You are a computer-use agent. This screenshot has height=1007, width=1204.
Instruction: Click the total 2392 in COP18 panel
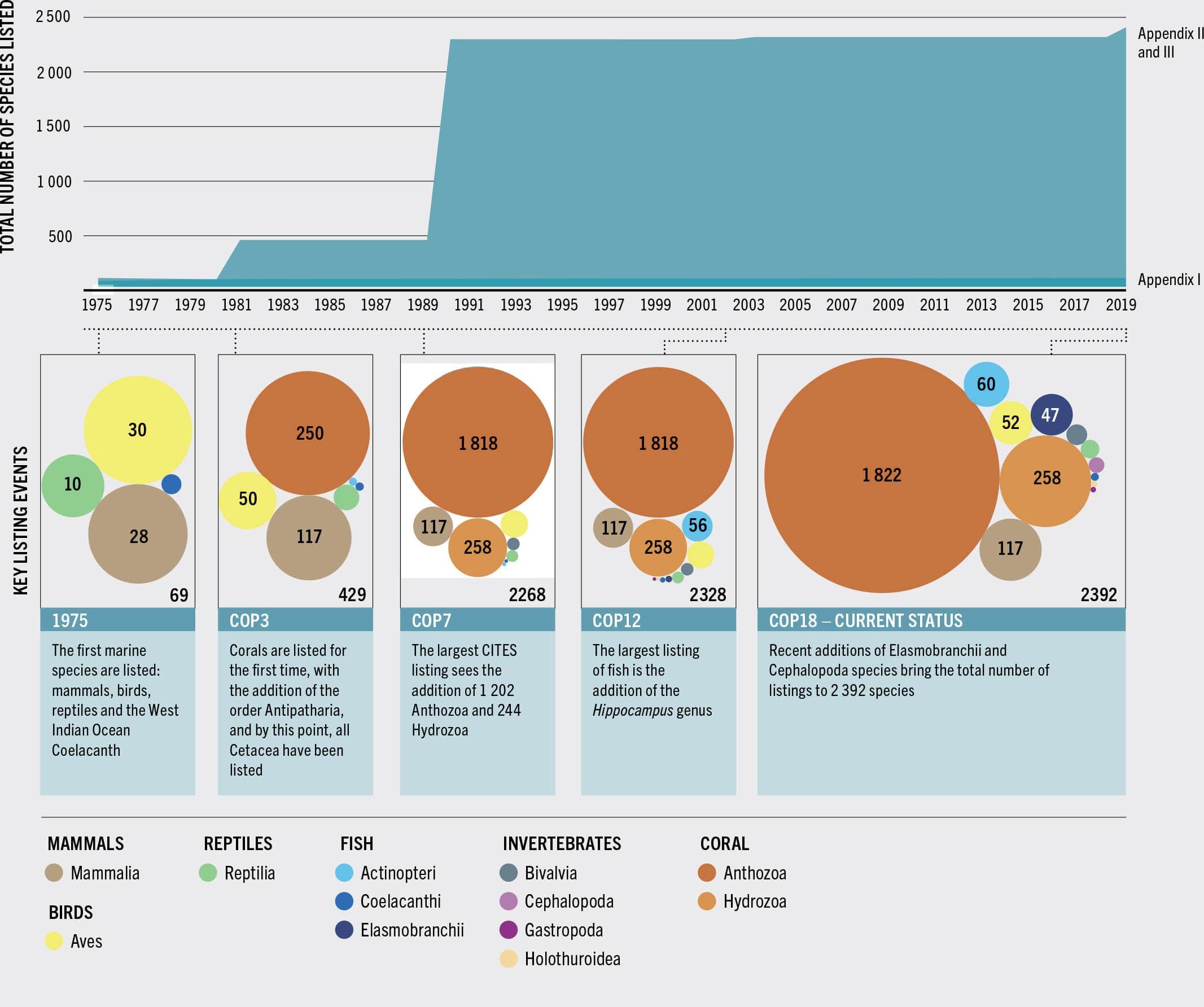tap(1098, 595)
